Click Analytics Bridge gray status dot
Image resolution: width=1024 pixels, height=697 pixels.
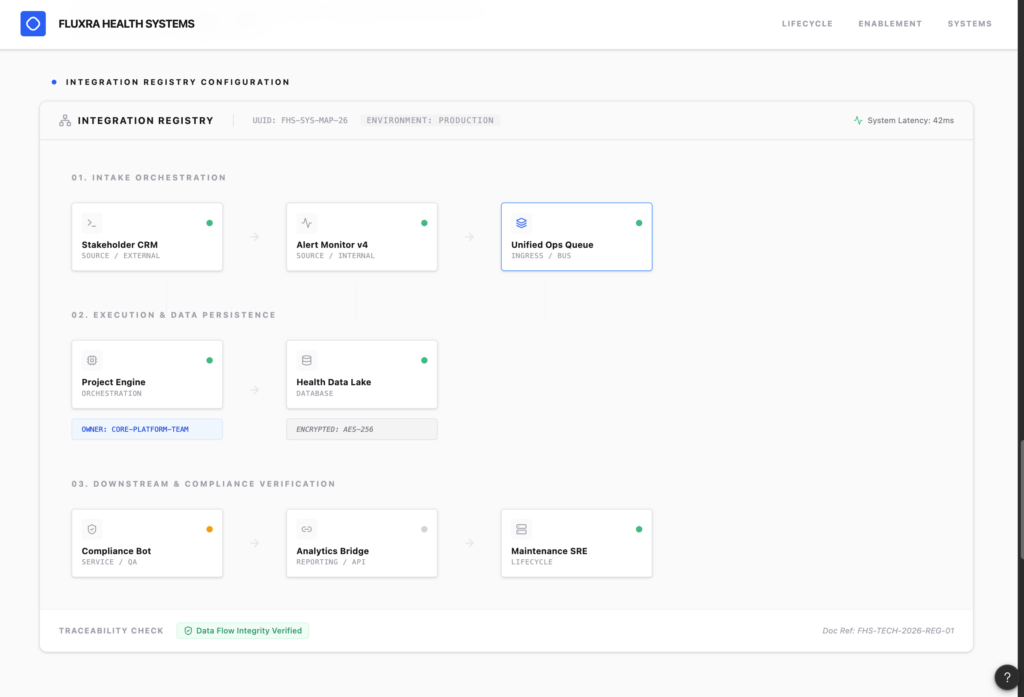click(x=424, y=529)
